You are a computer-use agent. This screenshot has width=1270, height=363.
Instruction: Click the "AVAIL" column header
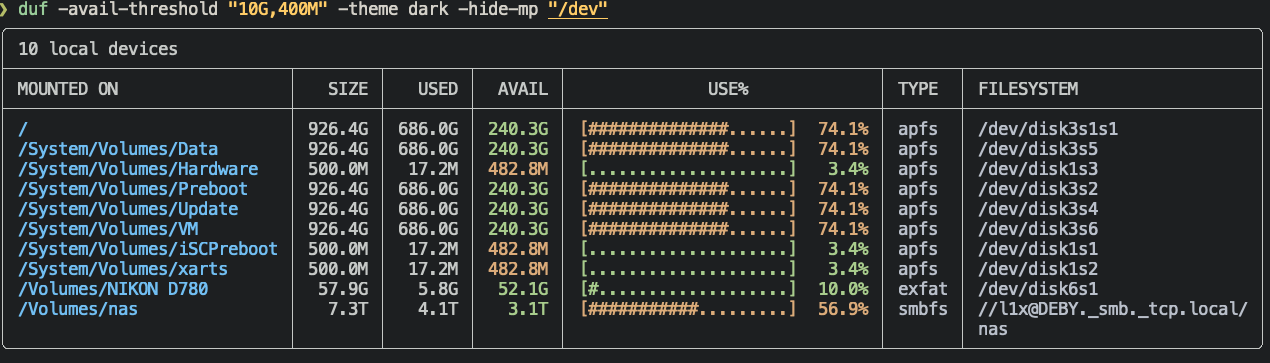click(x=523, y=89)
